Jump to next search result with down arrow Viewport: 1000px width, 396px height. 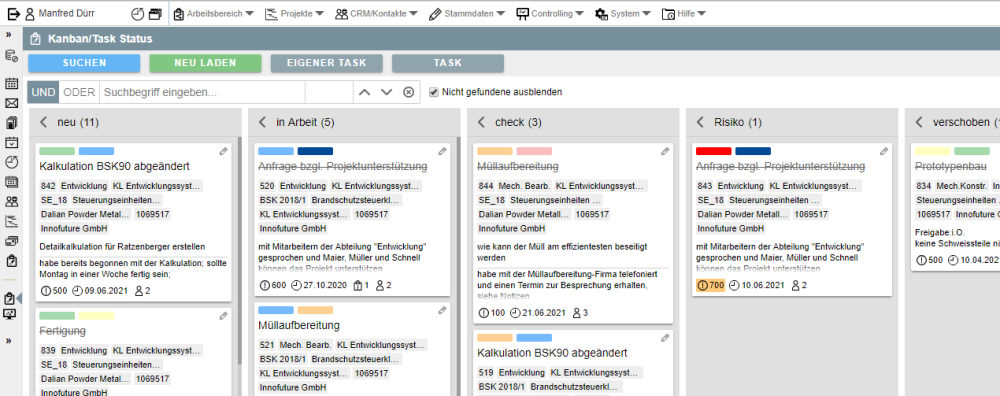[386, 92]
